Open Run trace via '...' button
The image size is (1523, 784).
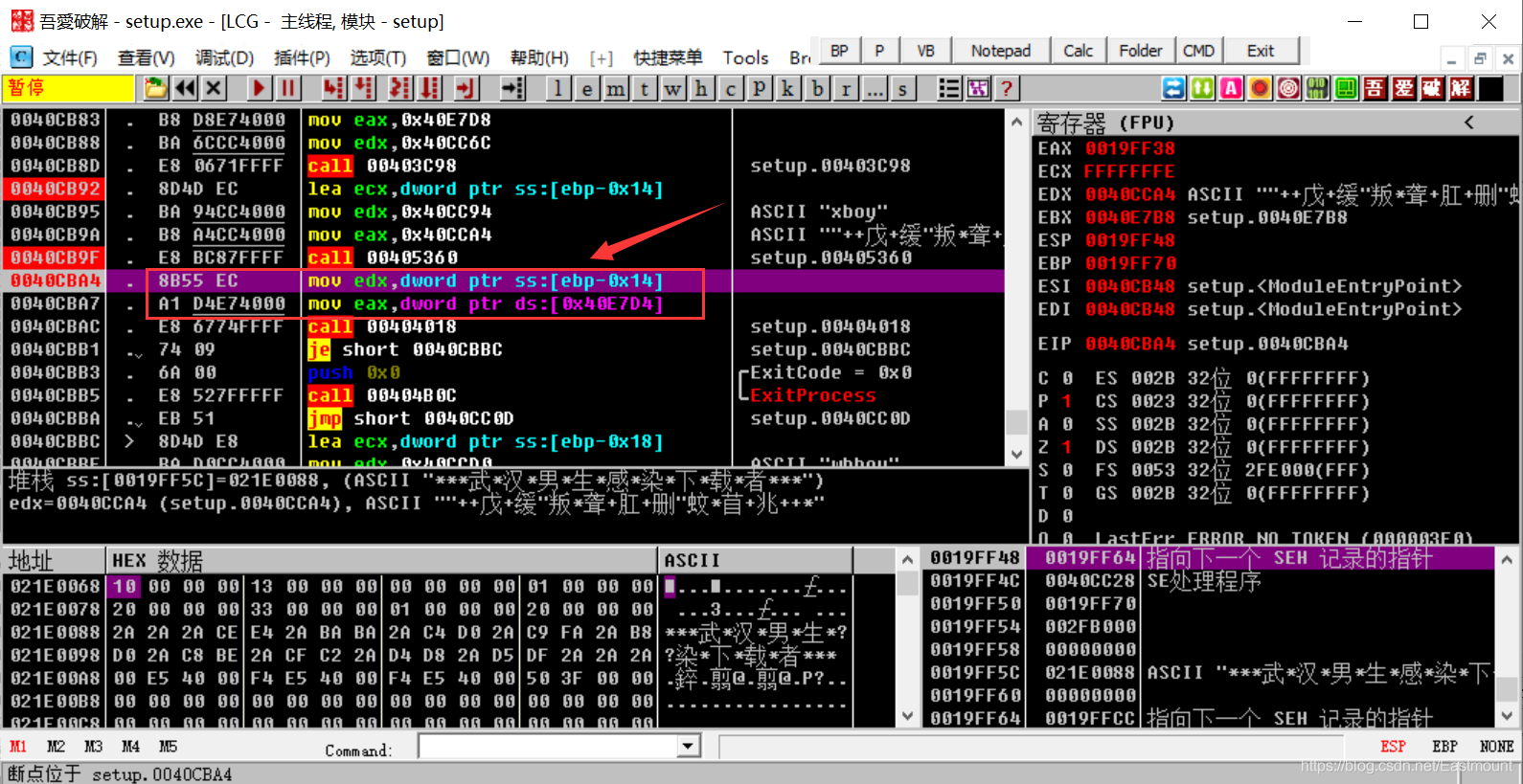875,89
